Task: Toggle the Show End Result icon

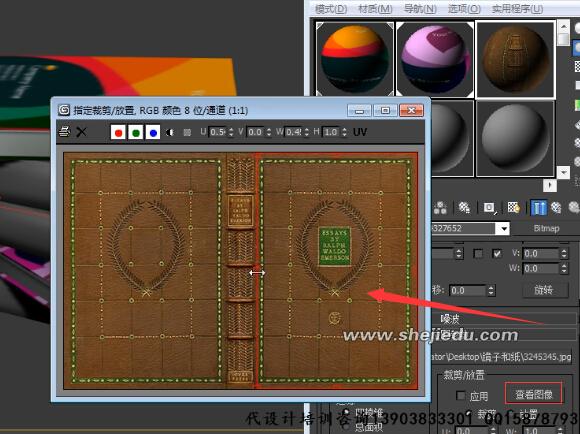Action: pyautogui.click(x=538, y=208)
